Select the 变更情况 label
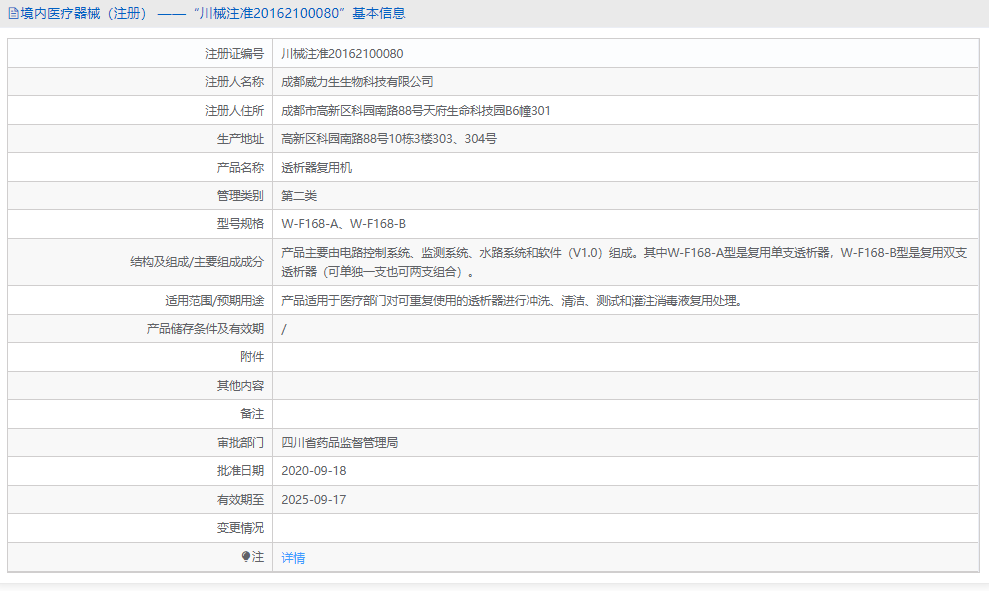This screenshot has height=591, width=989. coord(240,528)
